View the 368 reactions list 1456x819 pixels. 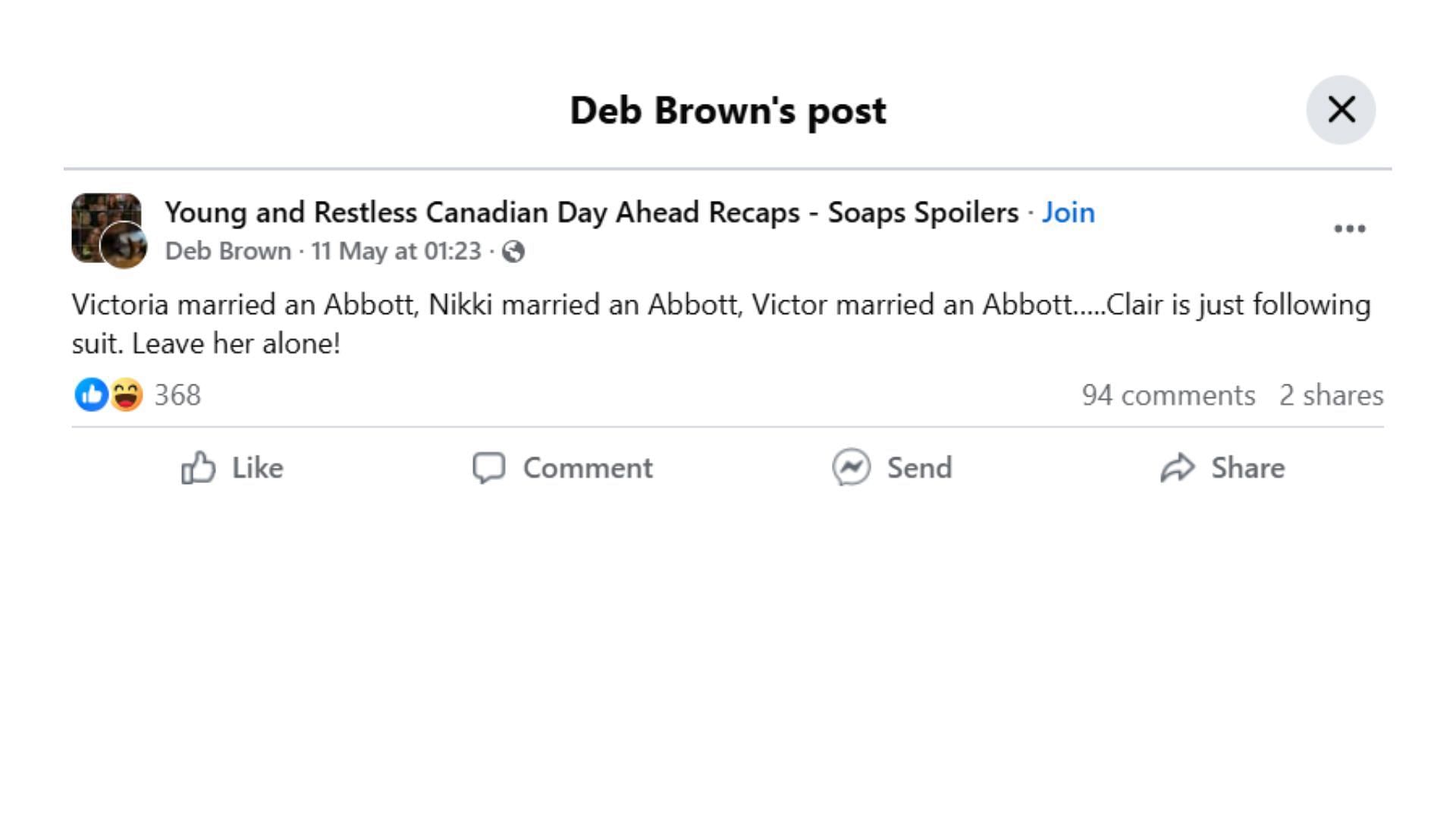point(177,395)
